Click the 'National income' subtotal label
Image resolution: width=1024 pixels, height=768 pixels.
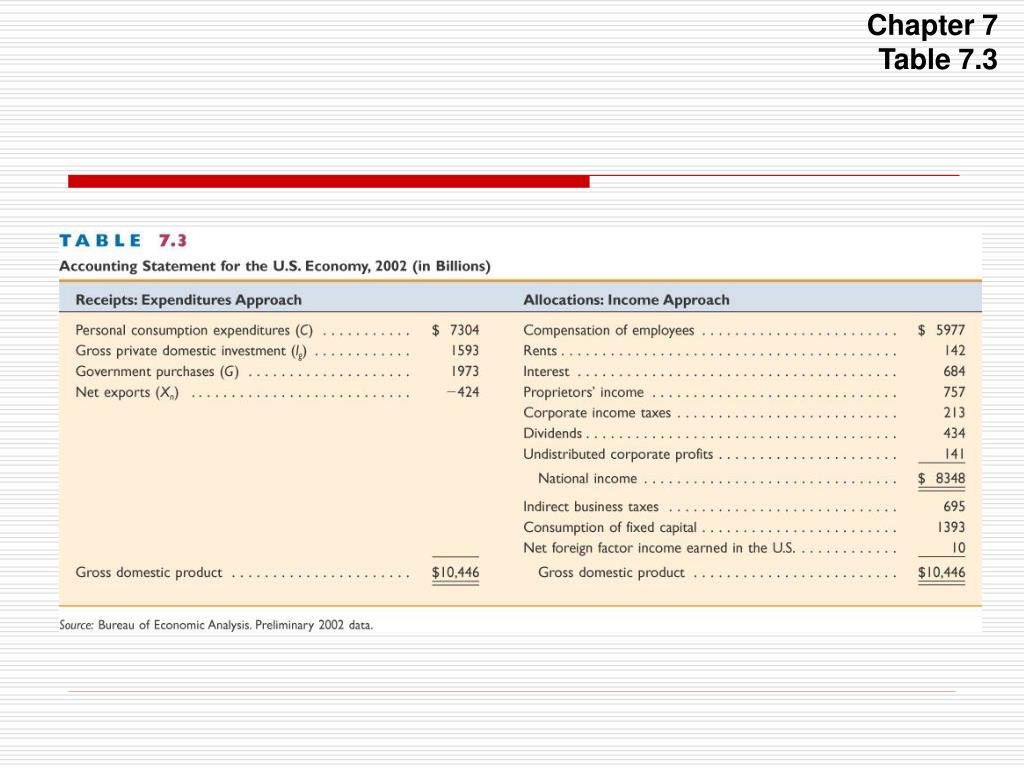(x=587, y=479)
